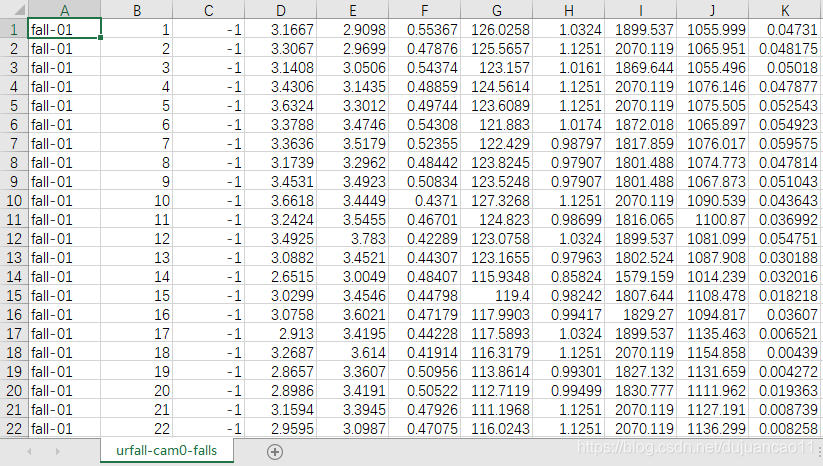The height and width of the screenshot is (466, 823).
Task: Click cell with value 1830.777
Action: [640, 390]
